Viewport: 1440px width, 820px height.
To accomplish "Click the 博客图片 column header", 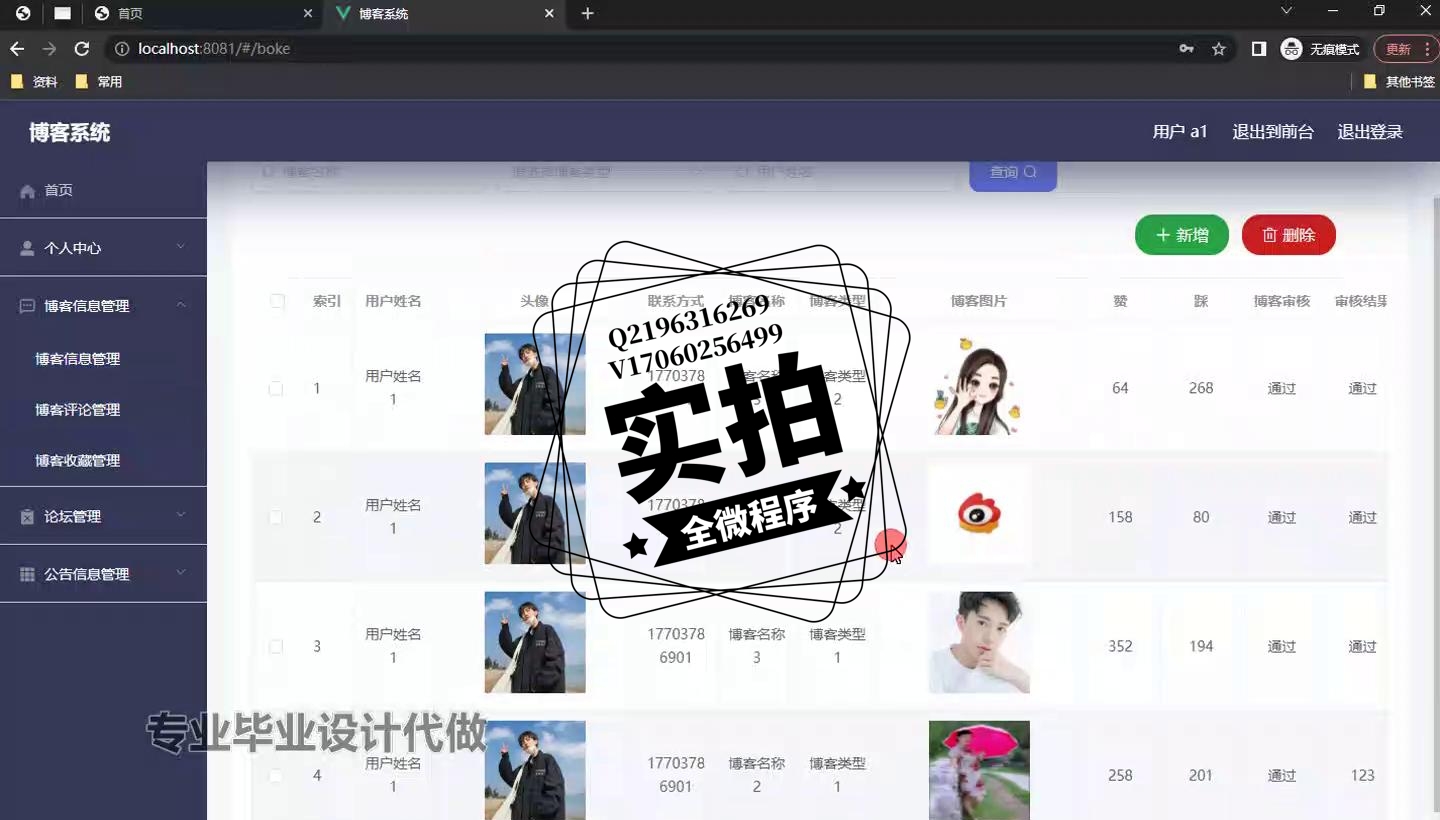I will (x=979, y=301).
